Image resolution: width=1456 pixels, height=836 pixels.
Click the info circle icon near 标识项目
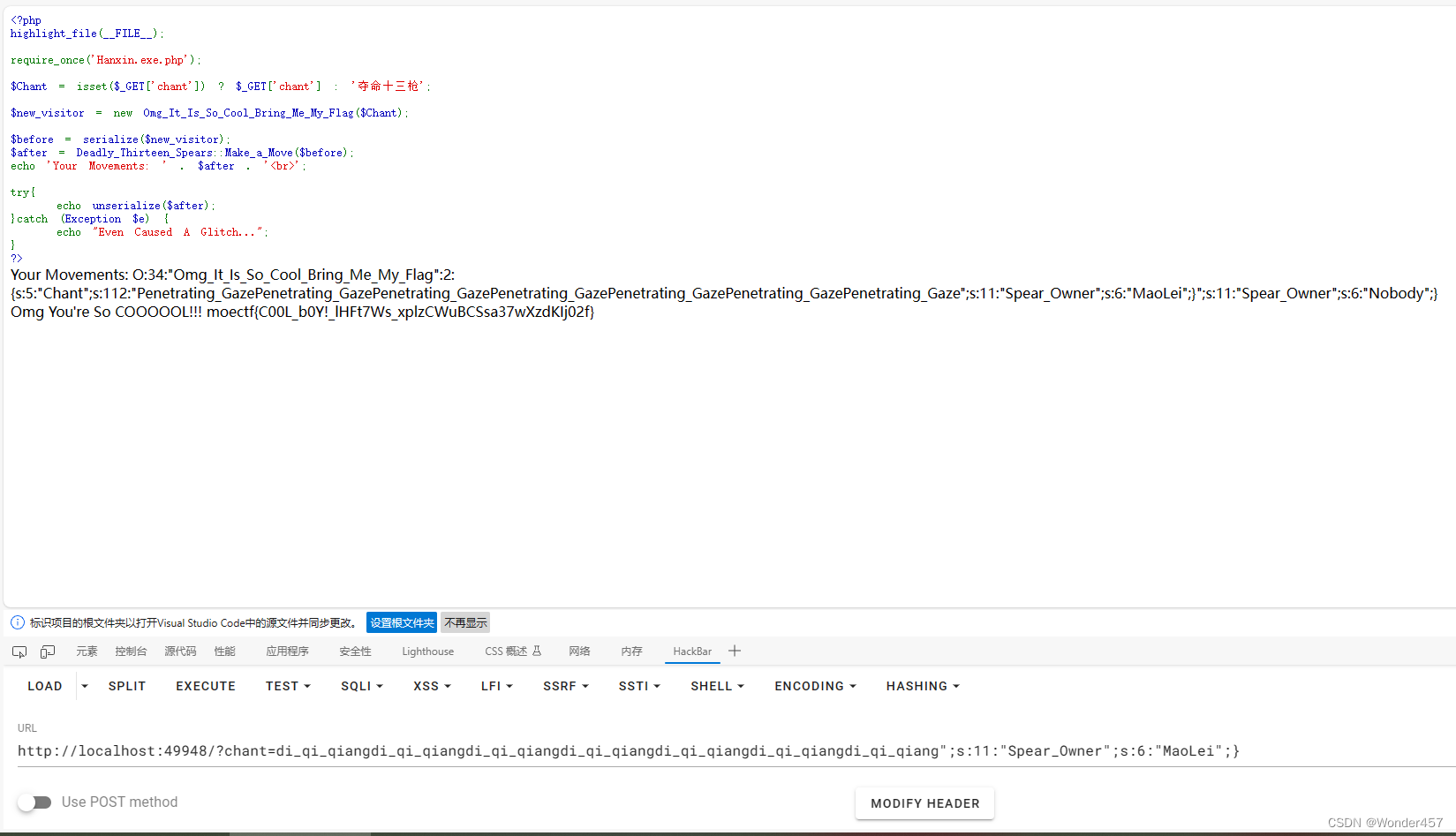tap(17, 622)
